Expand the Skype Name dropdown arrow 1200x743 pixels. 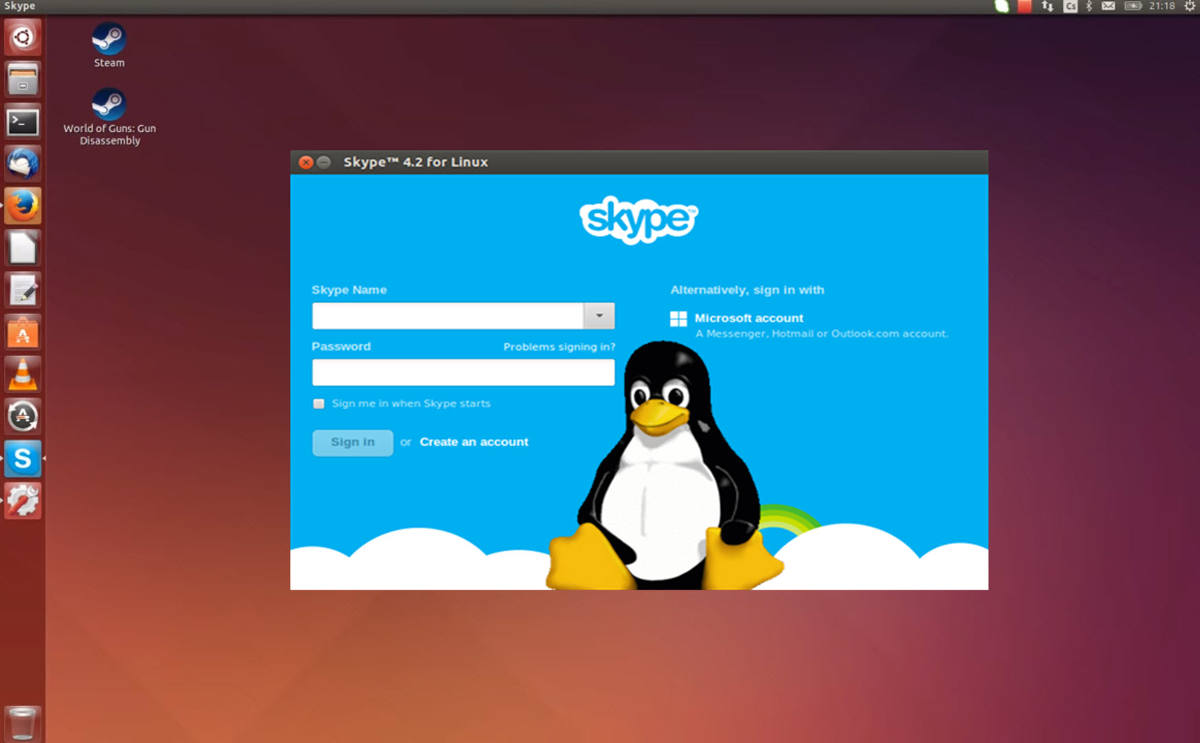(x=599, y=316)
